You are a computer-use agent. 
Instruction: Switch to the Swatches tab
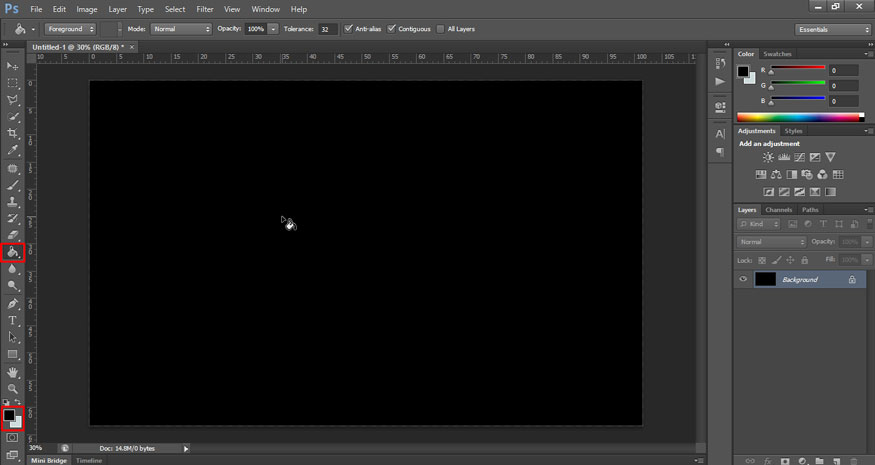pos(776,53)
